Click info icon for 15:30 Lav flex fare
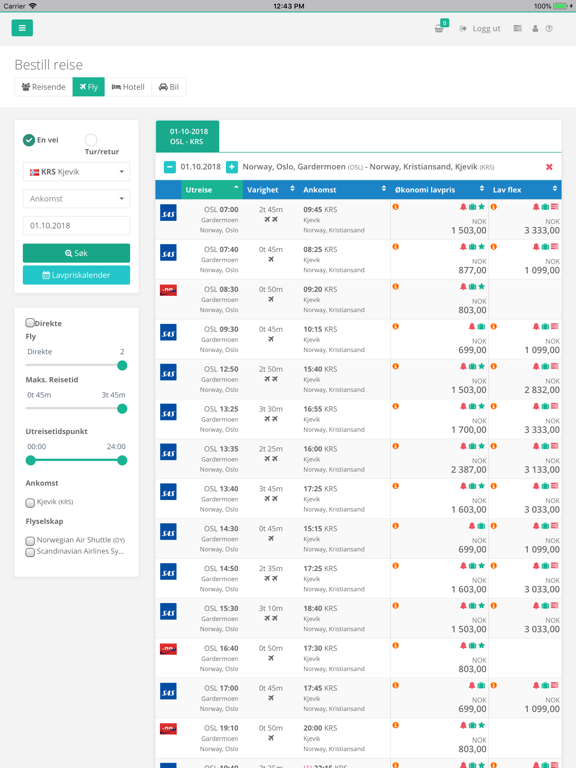This screenshot has width=576, height=768. (494, 605)
